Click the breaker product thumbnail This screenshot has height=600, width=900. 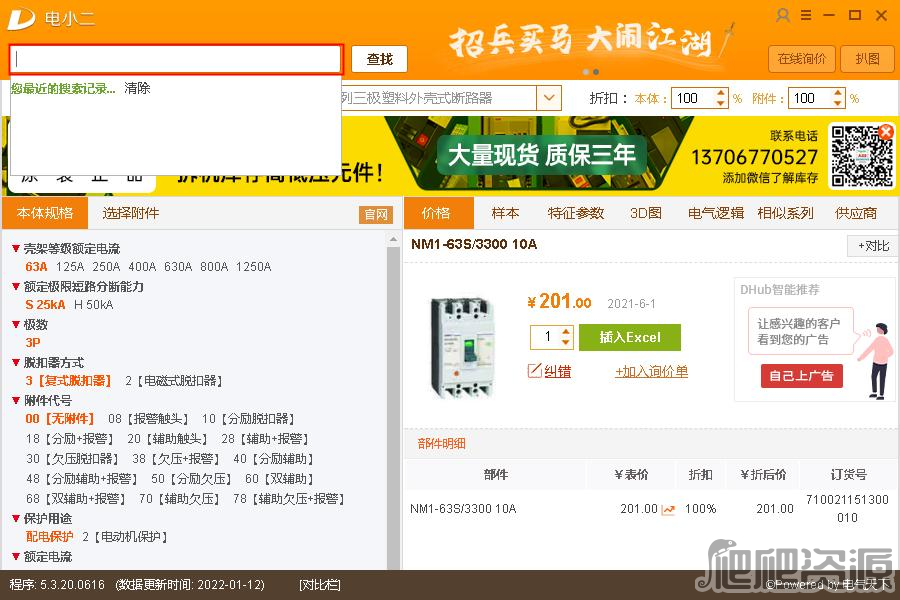[463, 346]
